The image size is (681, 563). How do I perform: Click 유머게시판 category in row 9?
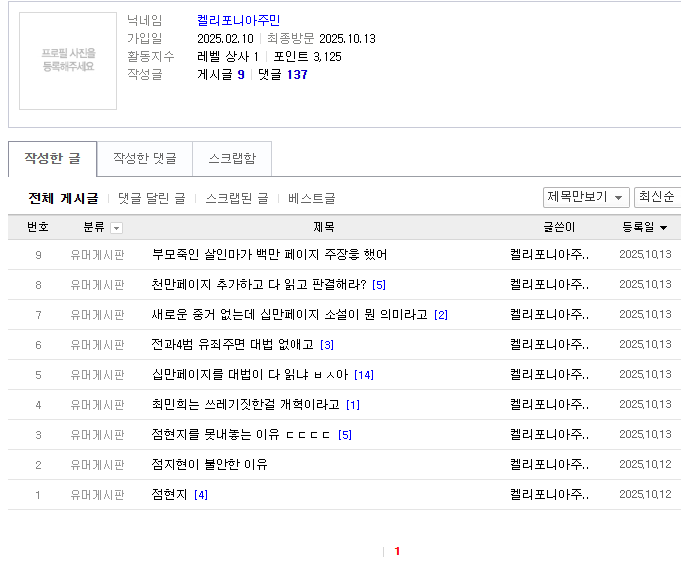(x=97, y=255)
